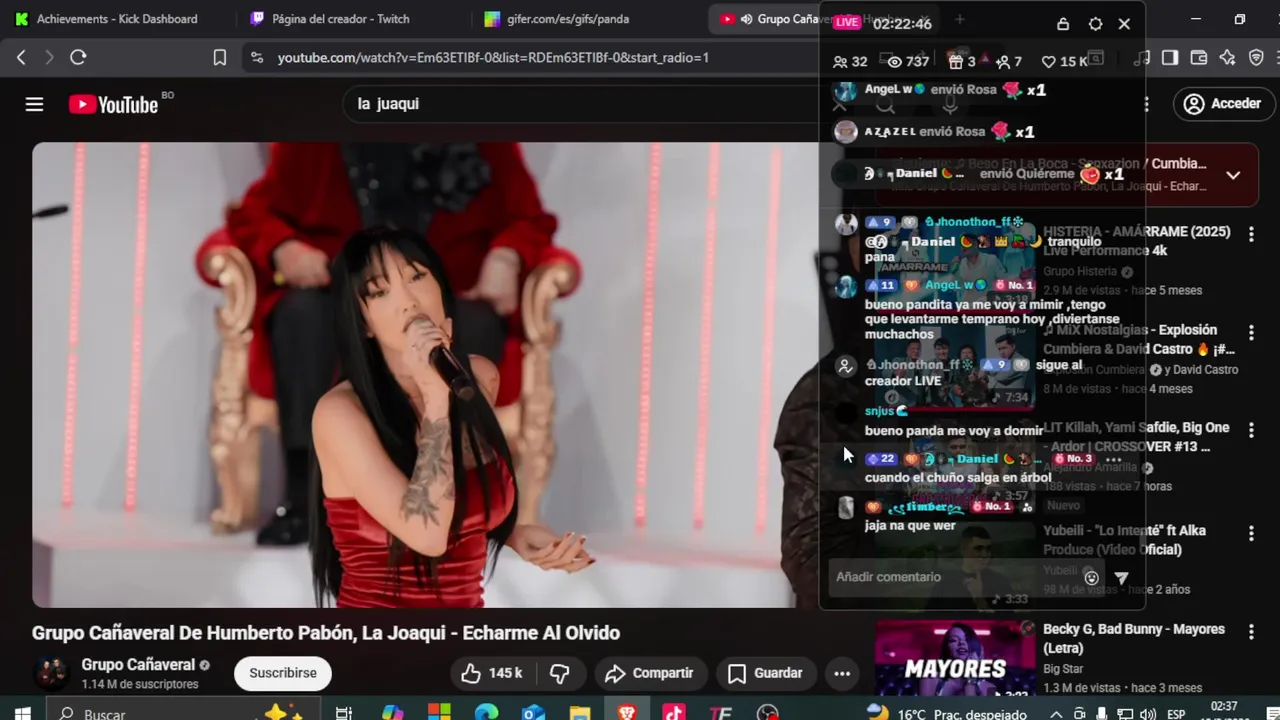Open options menu for LIT Killah video
The height and width of the screenshot is (720, 1280).
coord(1251,430)
